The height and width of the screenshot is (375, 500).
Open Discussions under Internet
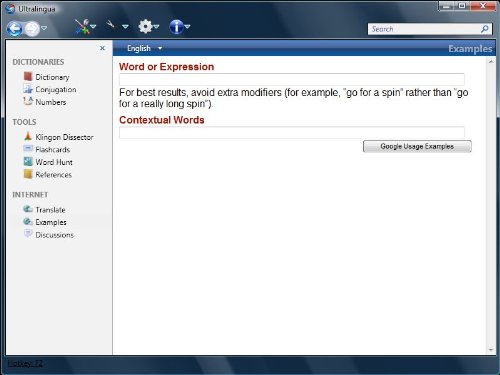[55, 235]
